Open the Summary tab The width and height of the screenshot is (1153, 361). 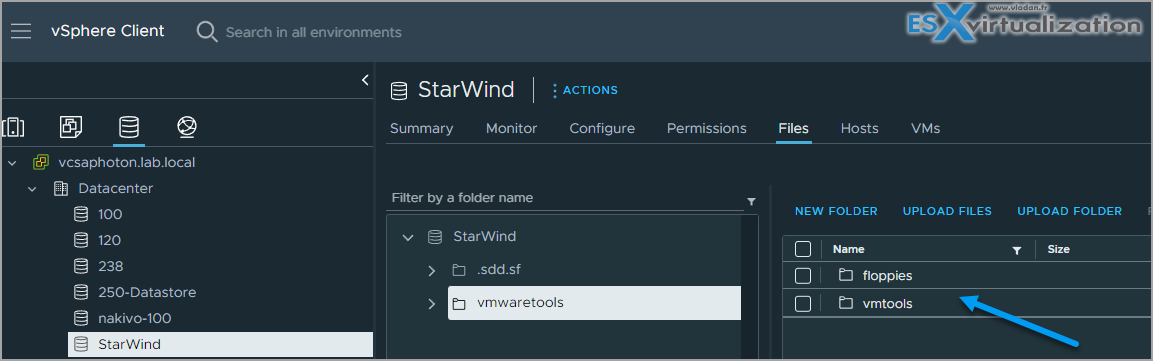click(x=421, y=129)
